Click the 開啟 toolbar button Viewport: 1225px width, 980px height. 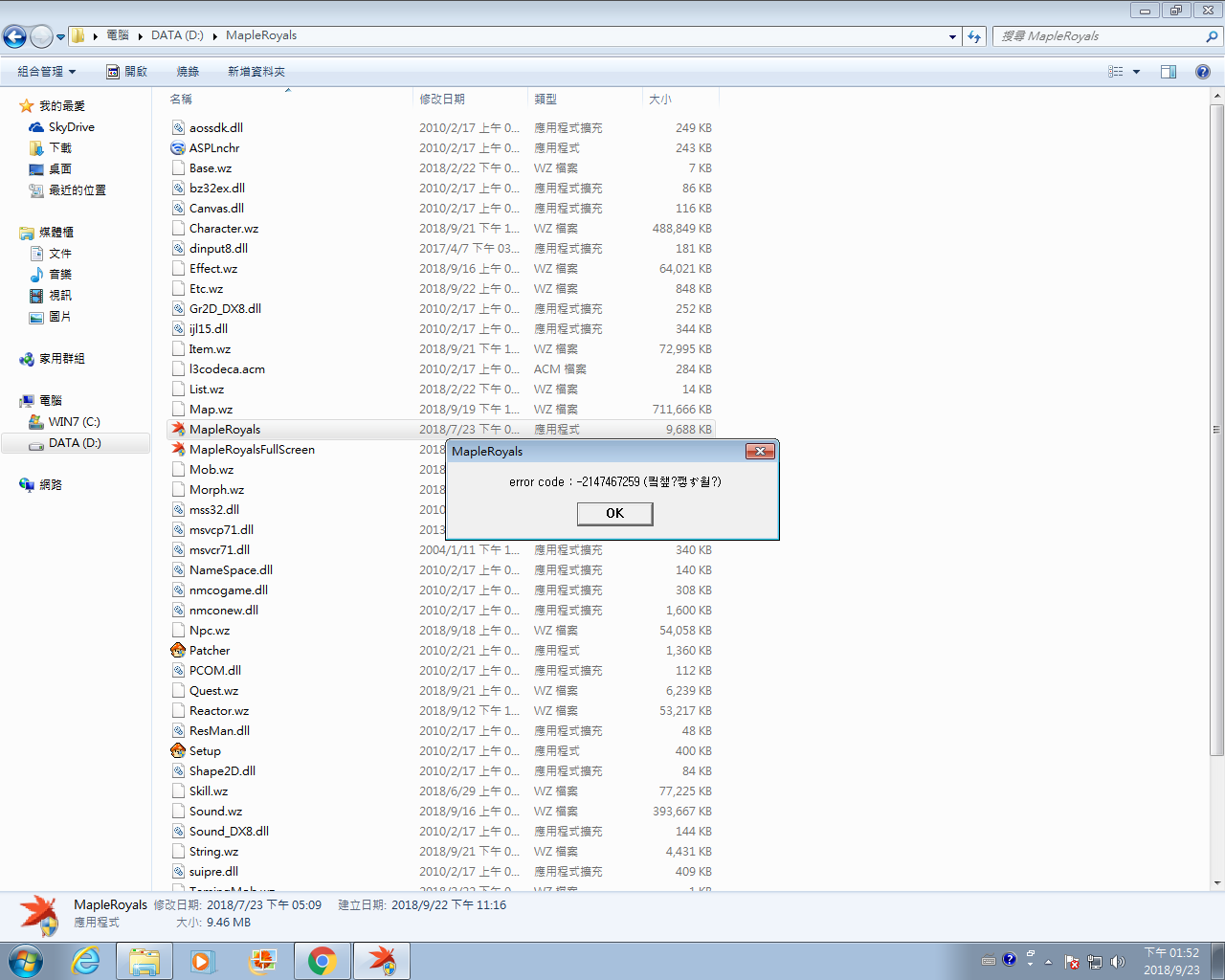click(127, 72)
